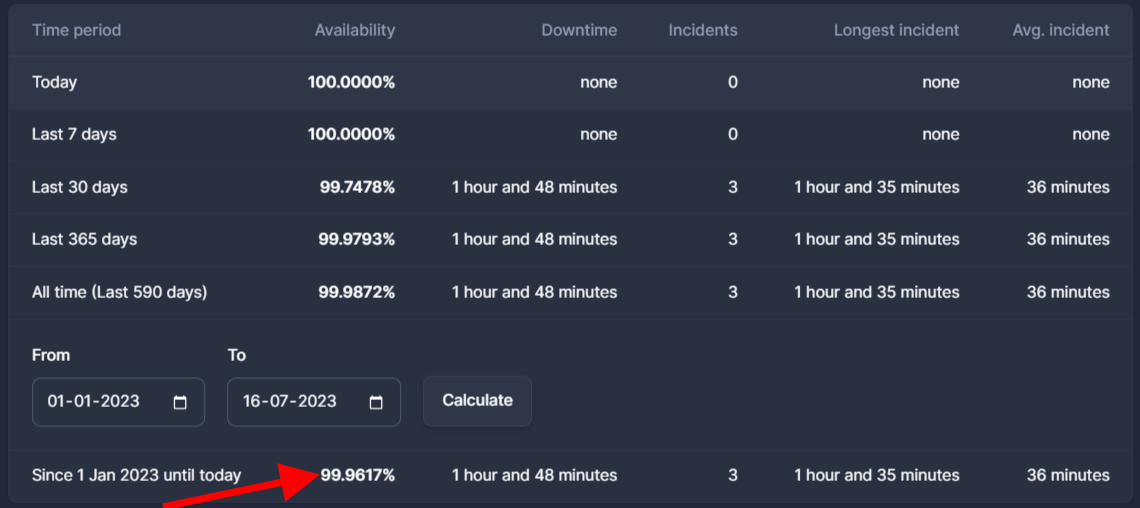
Task: Click Last 30 days longest incident value
Action: coord(877,188)
